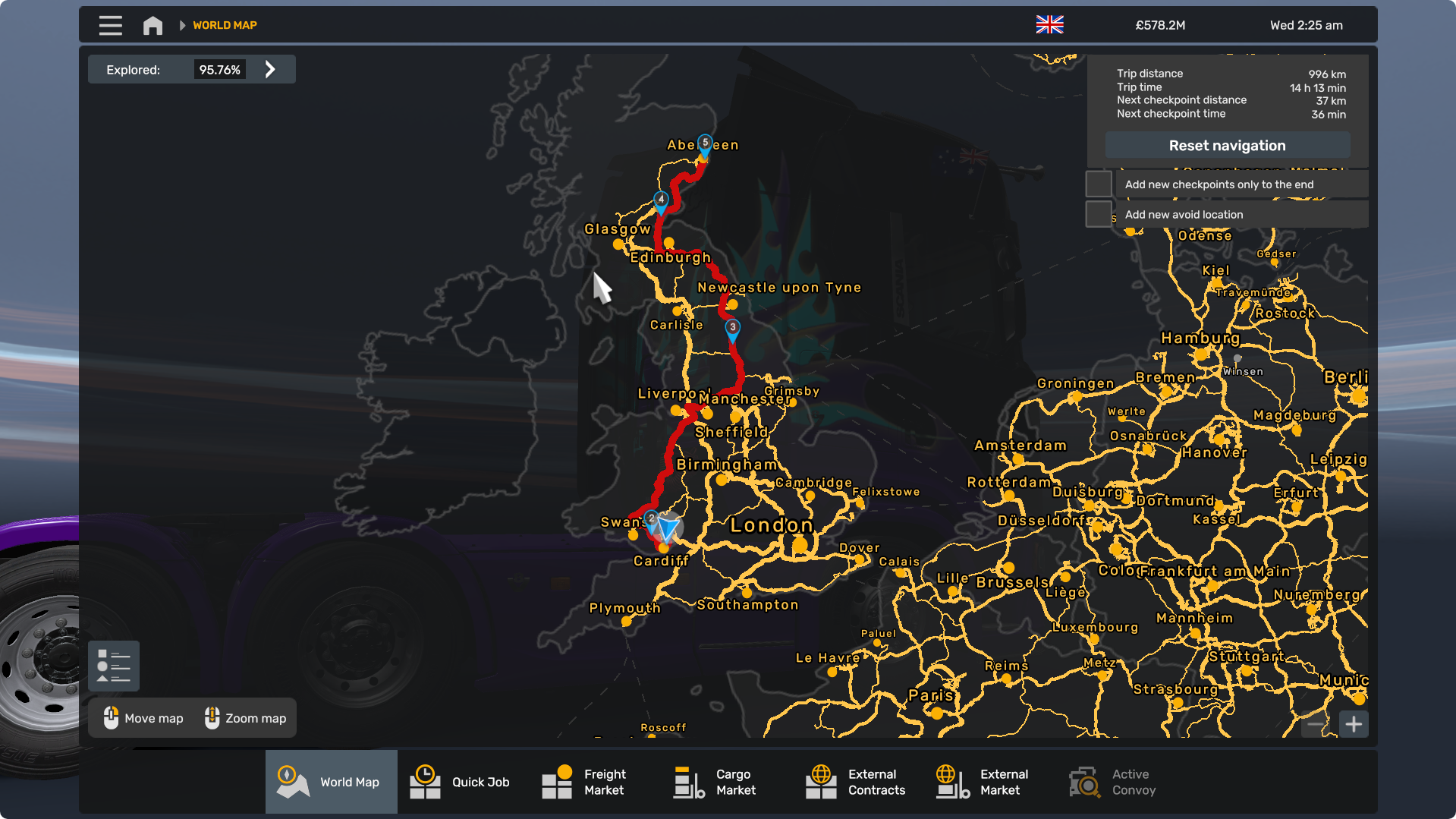
Task: Expand explored percentage details arrow
Action: coord(270,70)
